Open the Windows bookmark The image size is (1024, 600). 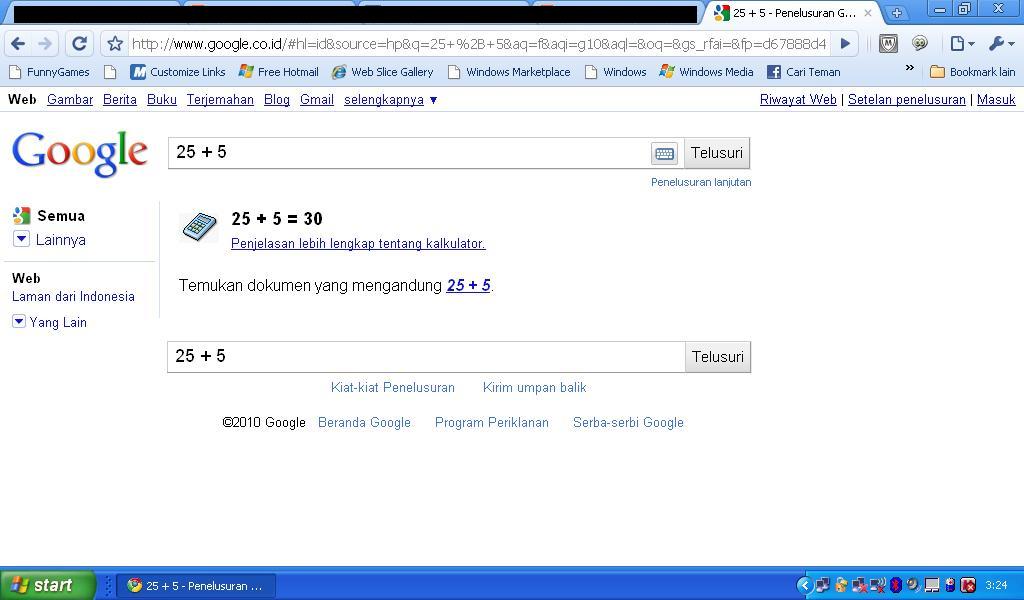(615, 72)
